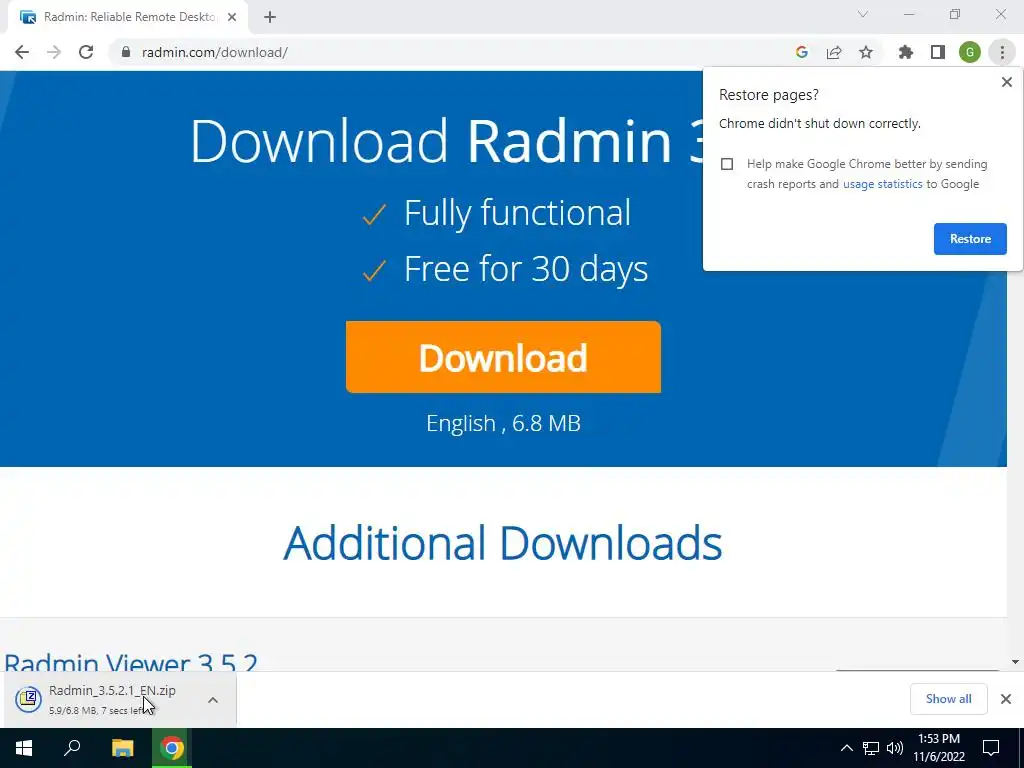Click the Radmin Viewer 3.5.2 heading
This screenshot has width=1024, height=768.
click(131, 662)
